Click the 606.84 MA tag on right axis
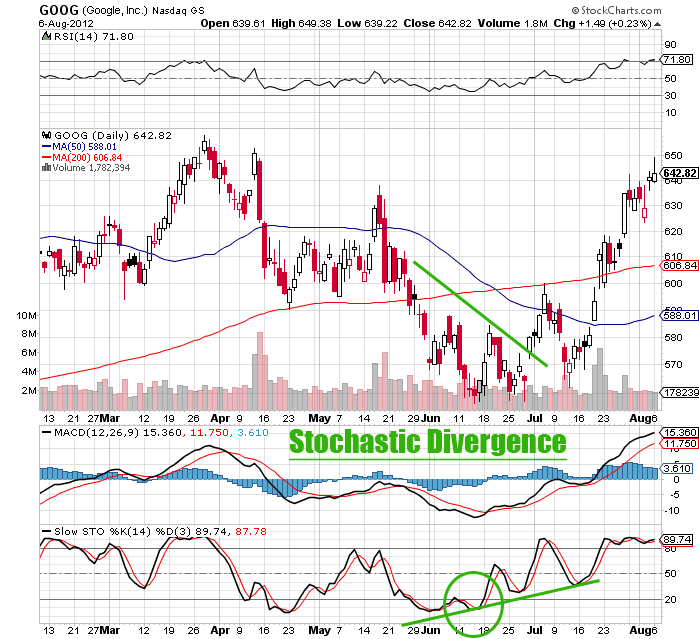 tap(679, 266)
